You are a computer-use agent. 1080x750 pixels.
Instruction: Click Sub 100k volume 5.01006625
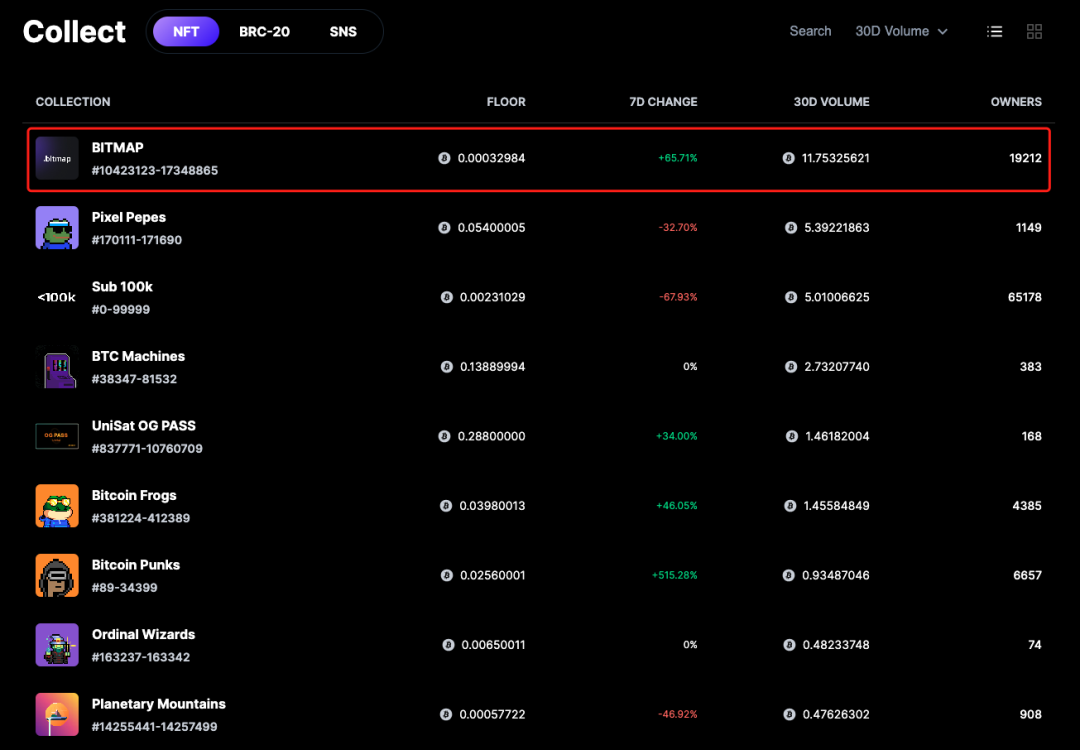[x=837, y=298]
